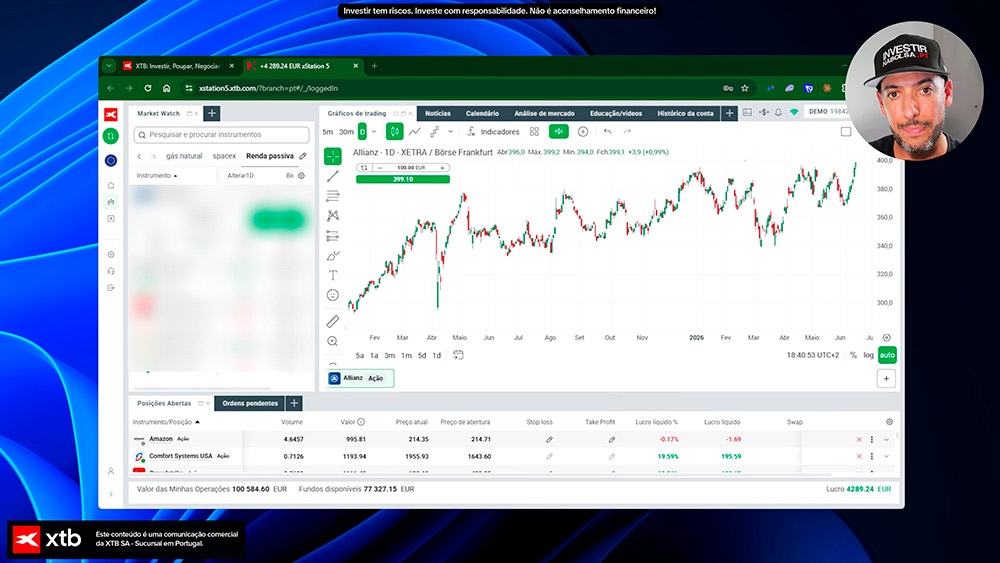Toggle percent scale on chart
1000x563 pixels.
pyautogui.click(x=853, y=355)
